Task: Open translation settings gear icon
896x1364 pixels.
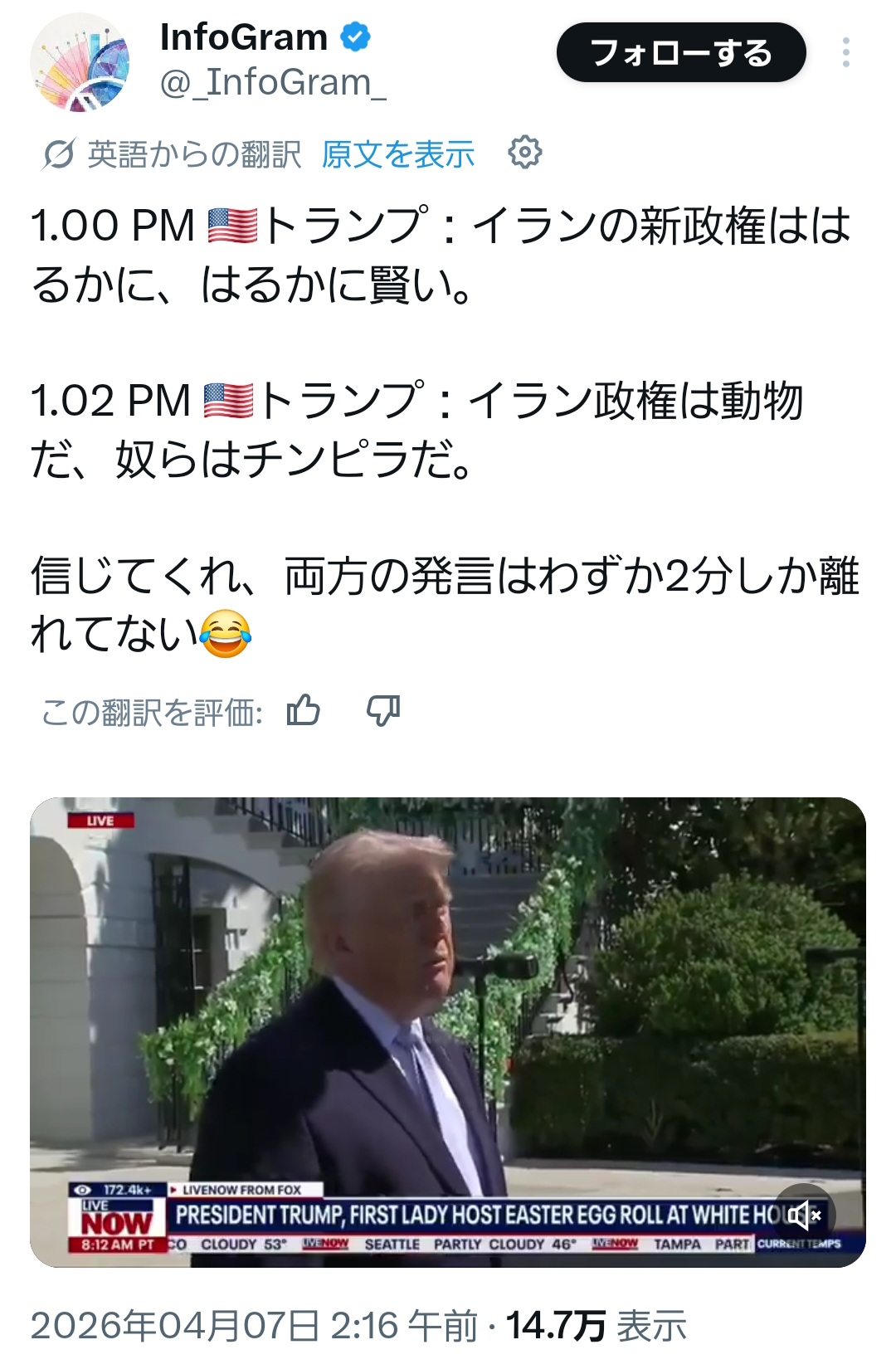Action: pos(524,153)
